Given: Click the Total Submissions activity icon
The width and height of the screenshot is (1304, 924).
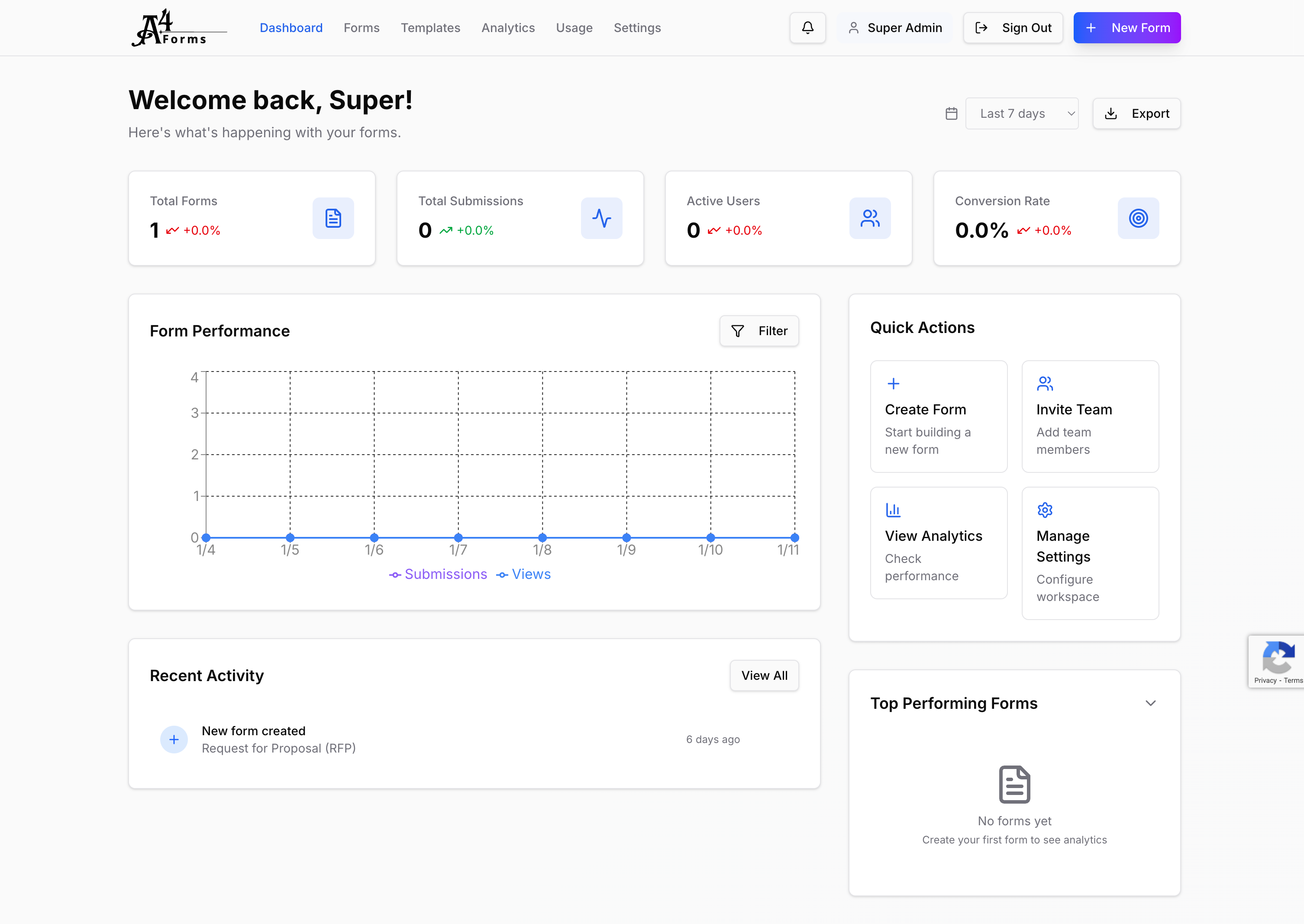Looking at the screenshot, I should (x=601, y=218).
